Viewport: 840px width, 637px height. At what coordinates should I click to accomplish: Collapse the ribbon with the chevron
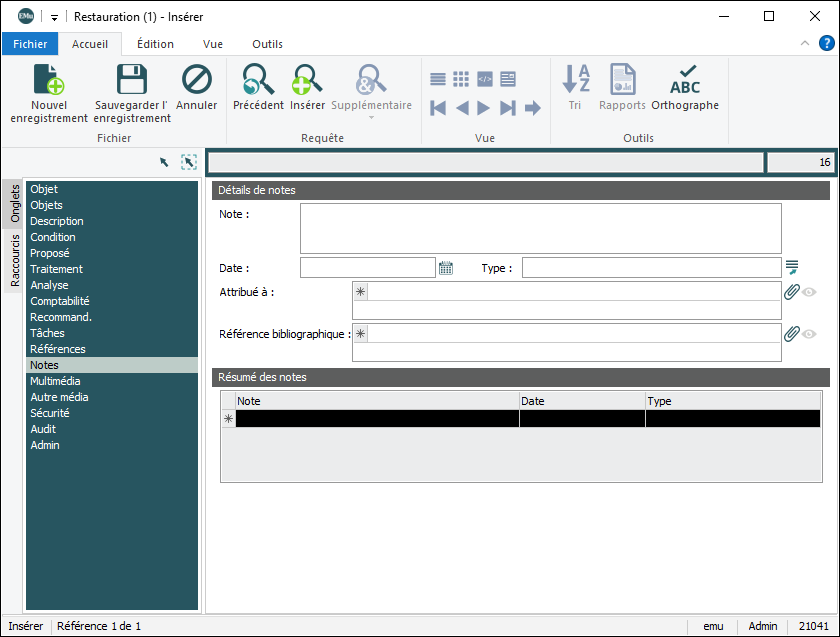[x=805, y=44]
